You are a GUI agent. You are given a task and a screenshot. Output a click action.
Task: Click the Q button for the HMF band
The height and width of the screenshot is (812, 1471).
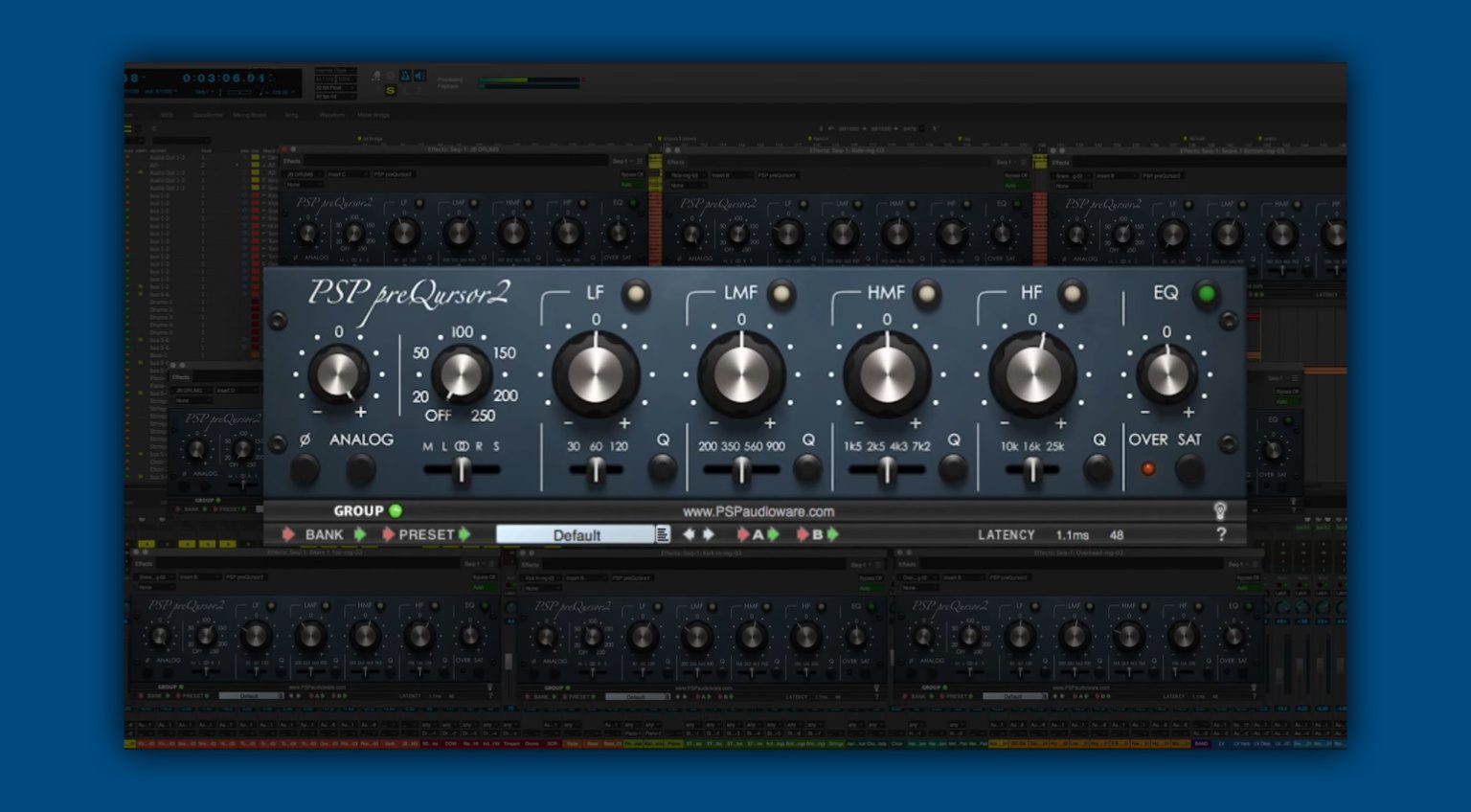click(953, 468)
